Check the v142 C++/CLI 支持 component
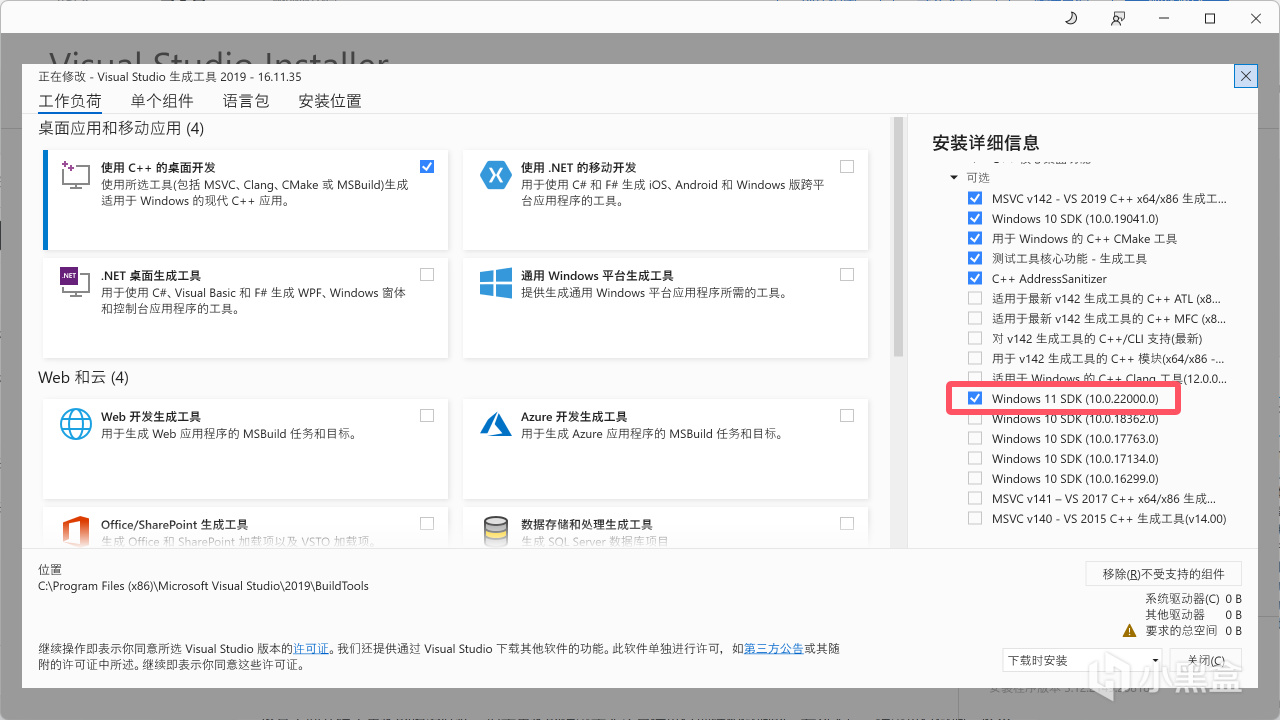Screen dimensions: 1280x720 [975, 338]
